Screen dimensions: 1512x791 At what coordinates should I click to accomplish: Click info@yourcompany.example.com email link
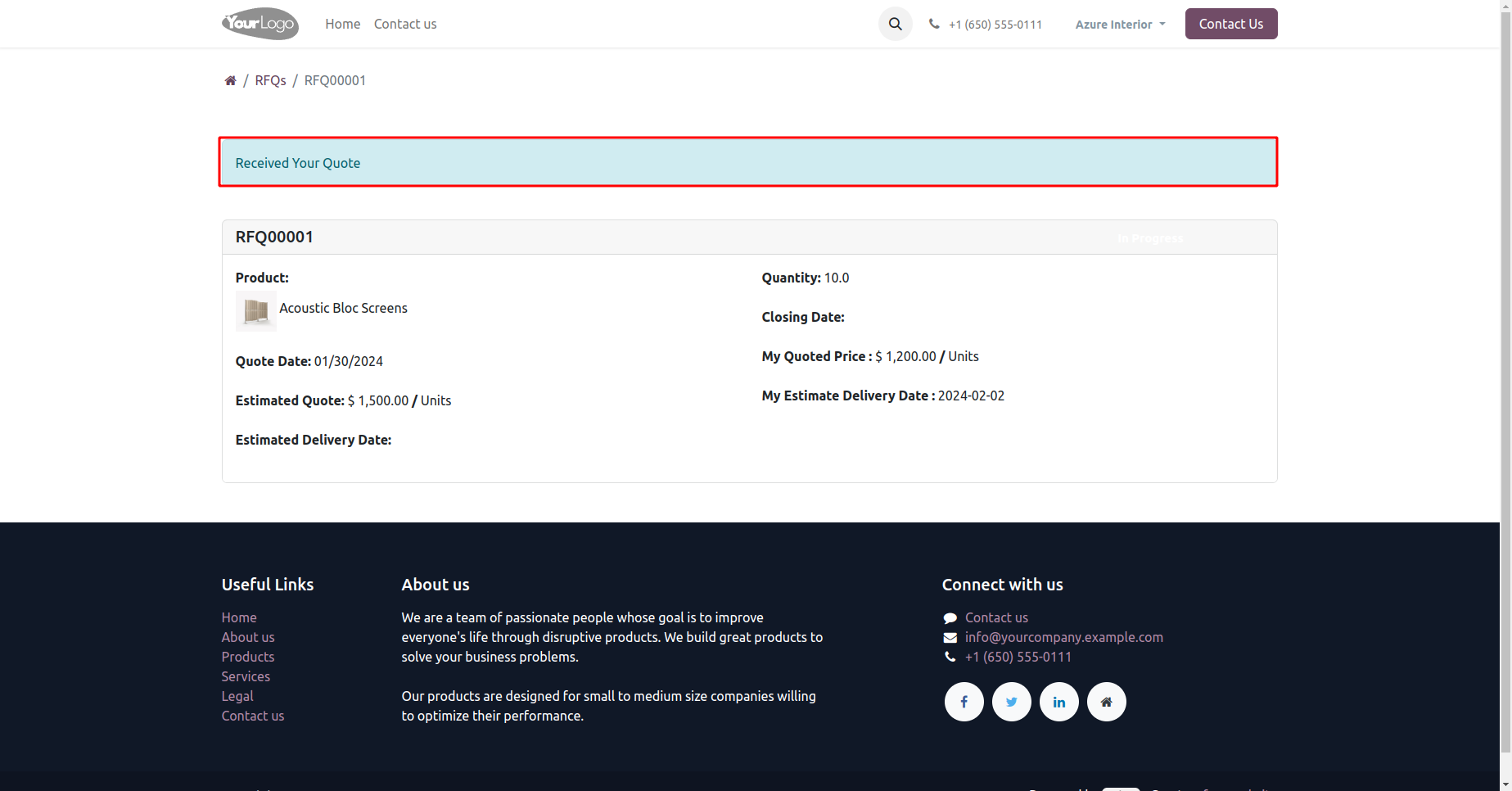[1064, 637]
